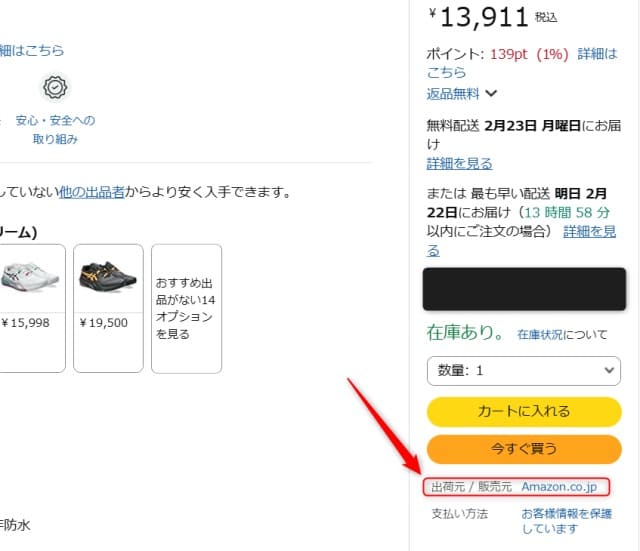Click 詳細を見る beside fastest delivery

pyautogui.click(x=589, y=231)
